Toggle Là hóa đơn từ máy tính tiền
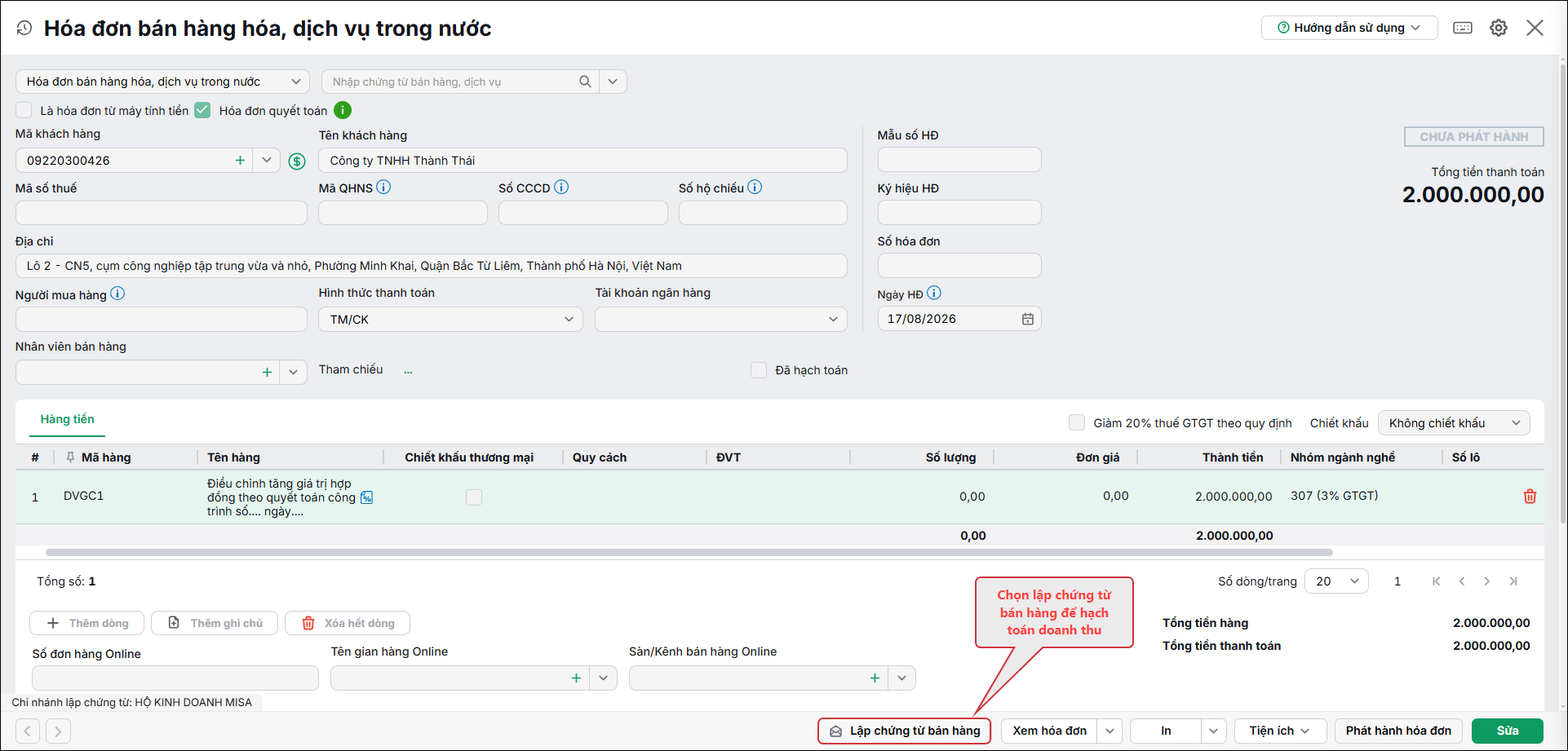Image resolution: width=1568 pixels, height=751 pixels. [x=24, y=110]
